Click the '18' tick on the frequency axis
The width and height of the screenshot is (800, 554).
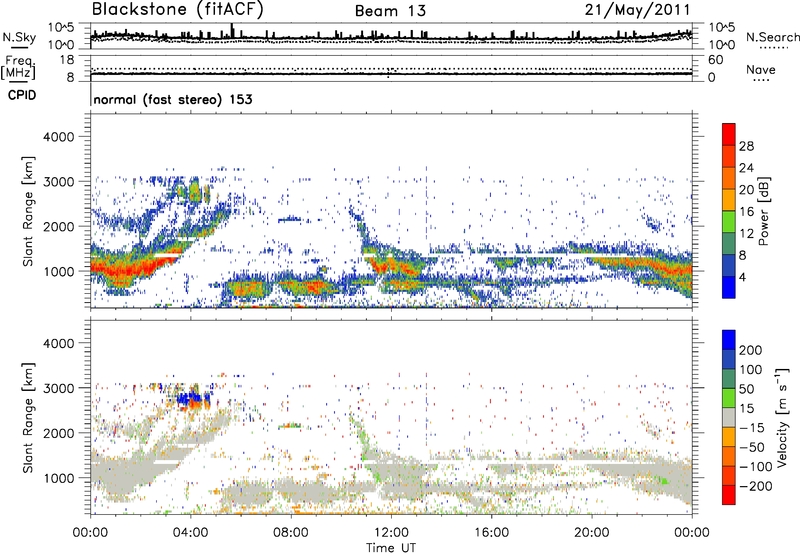click(67, 60)
